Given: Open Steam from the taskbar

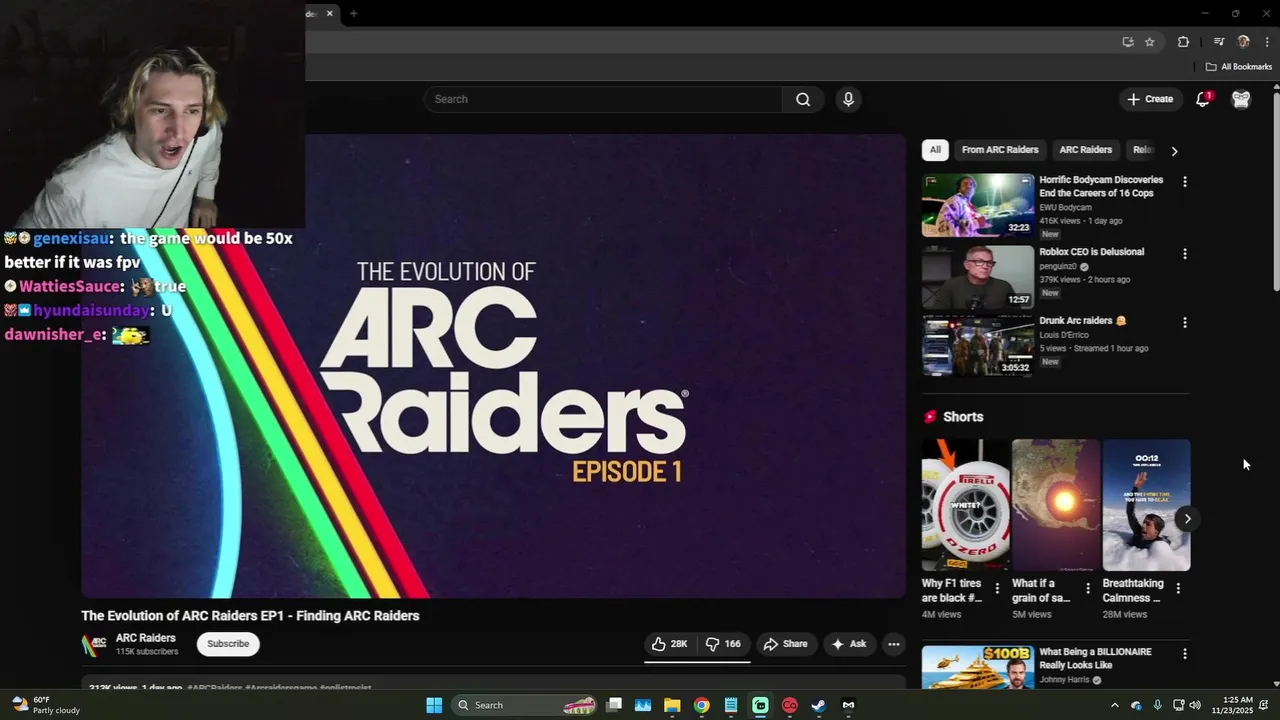Looking at the screenshot, I should tap(818, 705).
